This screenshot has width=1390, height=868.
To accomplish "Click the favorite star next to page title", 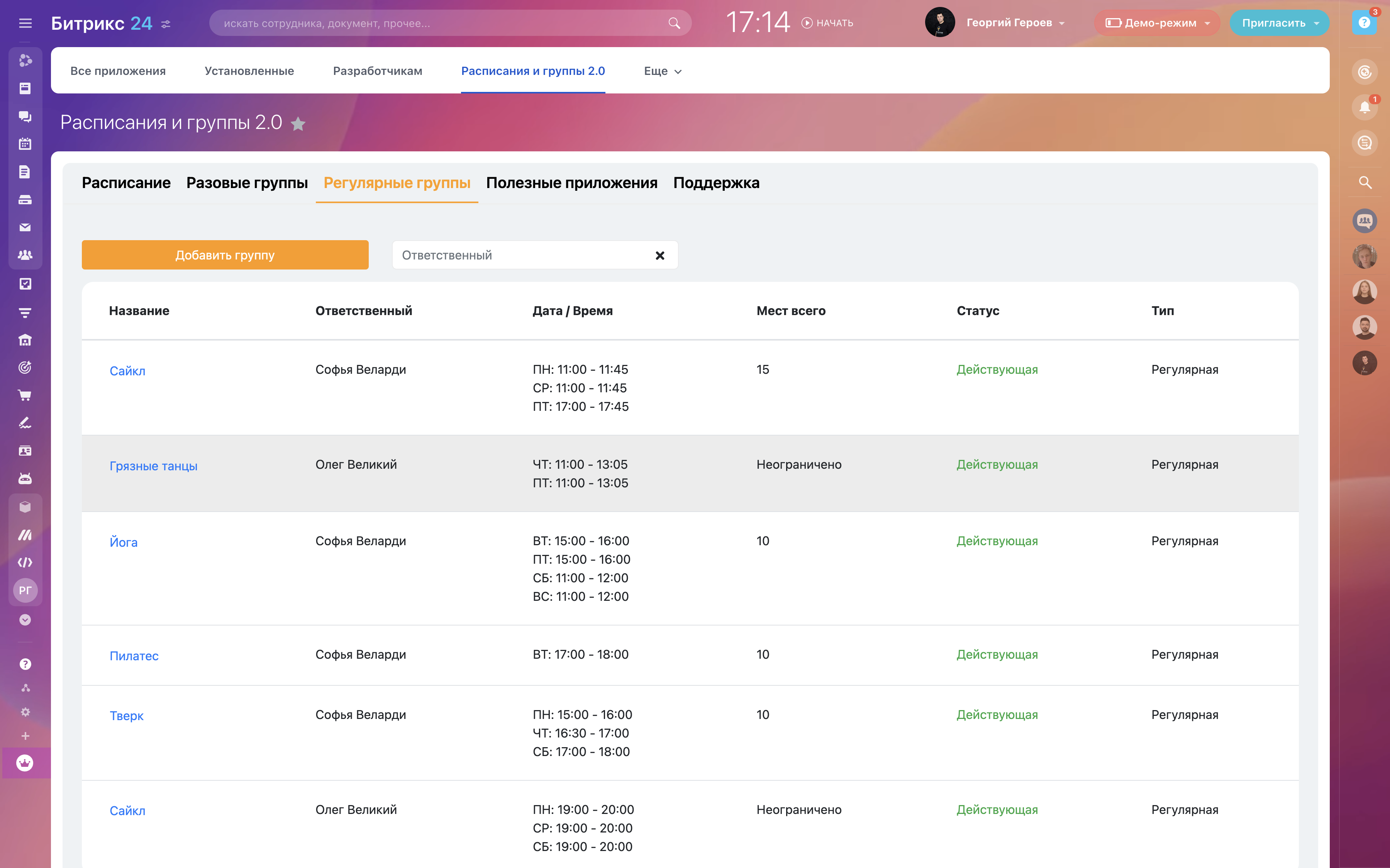I will click(298, 124).
